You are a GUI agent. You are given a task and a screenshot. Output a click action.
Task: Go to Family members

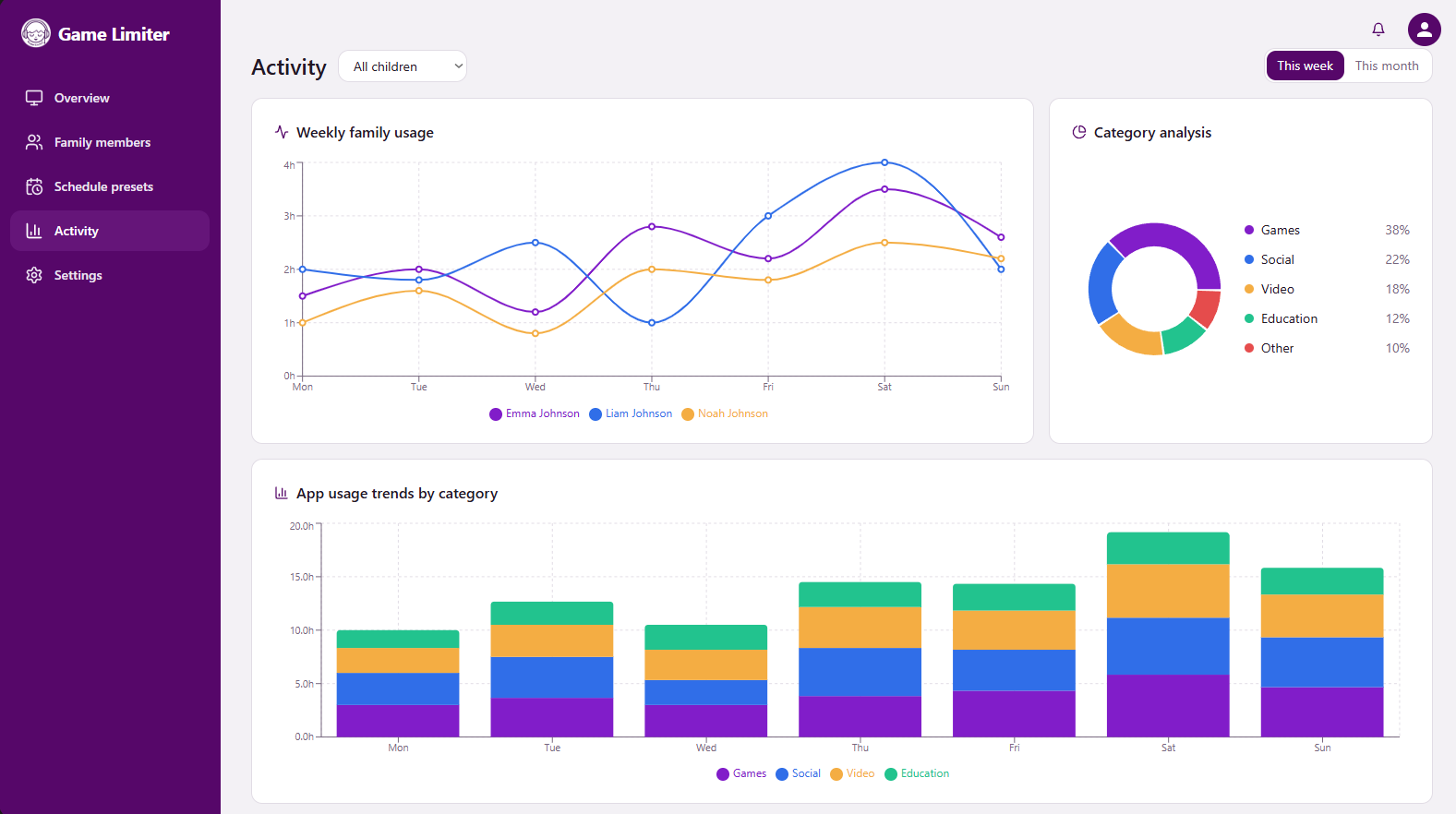[x=110, y=142]
